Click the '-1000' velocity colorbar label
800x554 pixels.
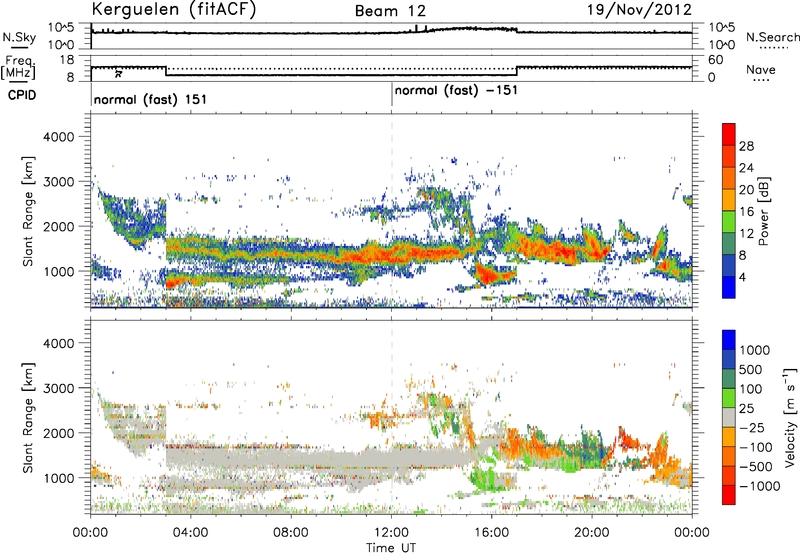coord(760,486)
